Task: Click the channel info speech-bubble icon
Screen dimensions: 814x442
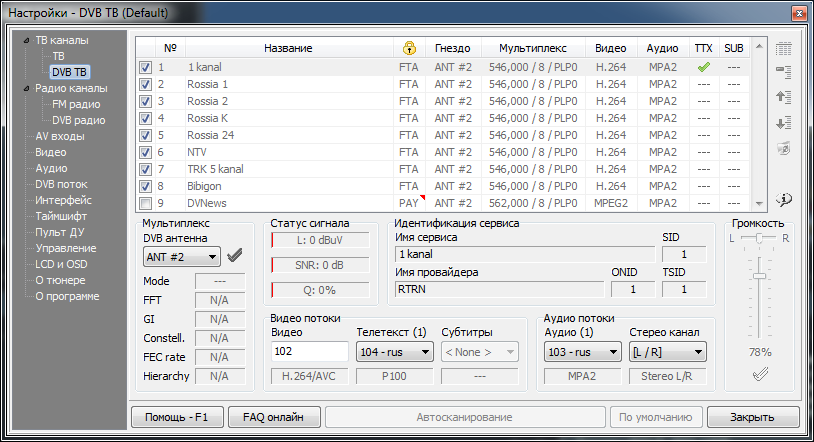Action: (x=785, y=197)
